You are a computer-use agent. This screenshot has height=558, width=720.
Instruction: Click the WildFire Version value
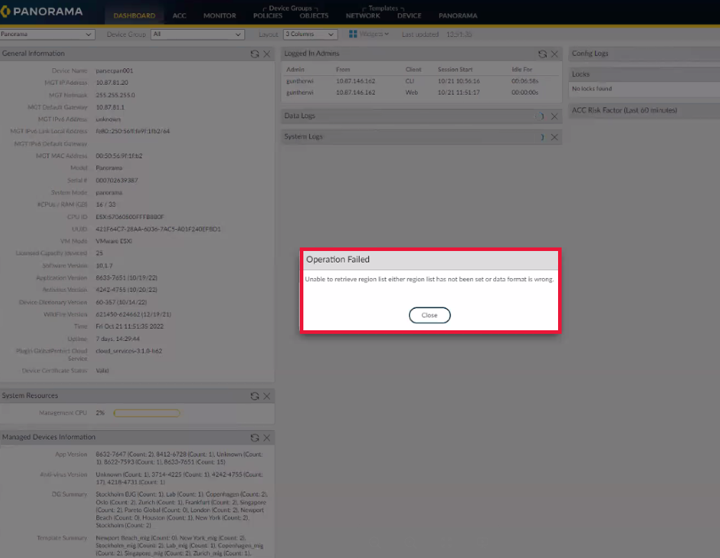[133, 315]
